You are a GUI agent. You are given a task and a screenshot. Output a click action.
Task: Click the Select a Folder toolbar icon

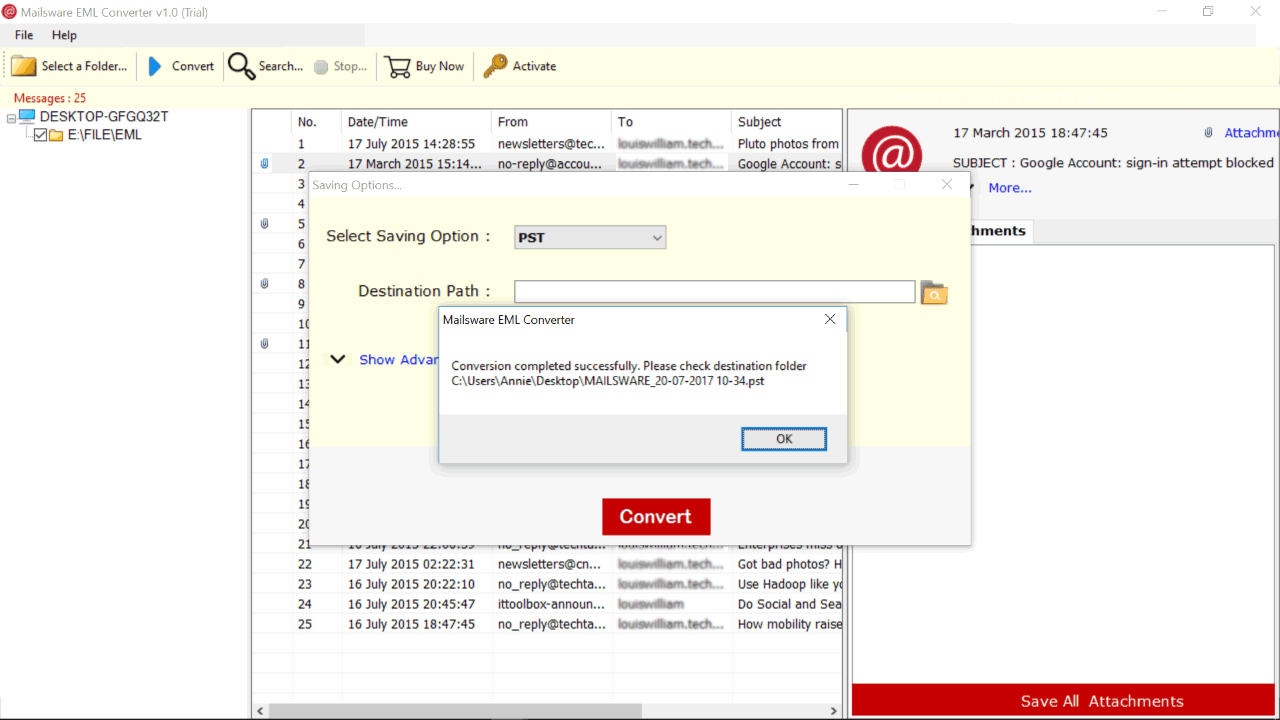(24, 66)
